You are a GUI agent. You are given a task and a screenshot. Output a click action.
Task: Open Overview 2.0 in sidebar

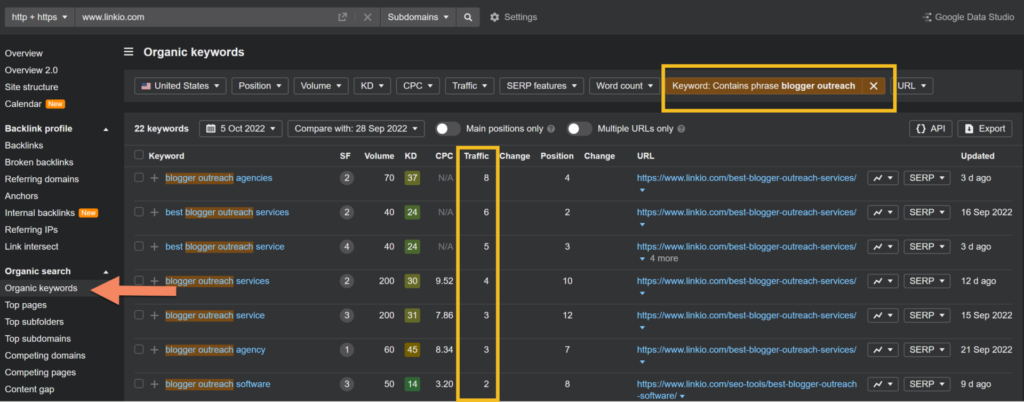31,70
